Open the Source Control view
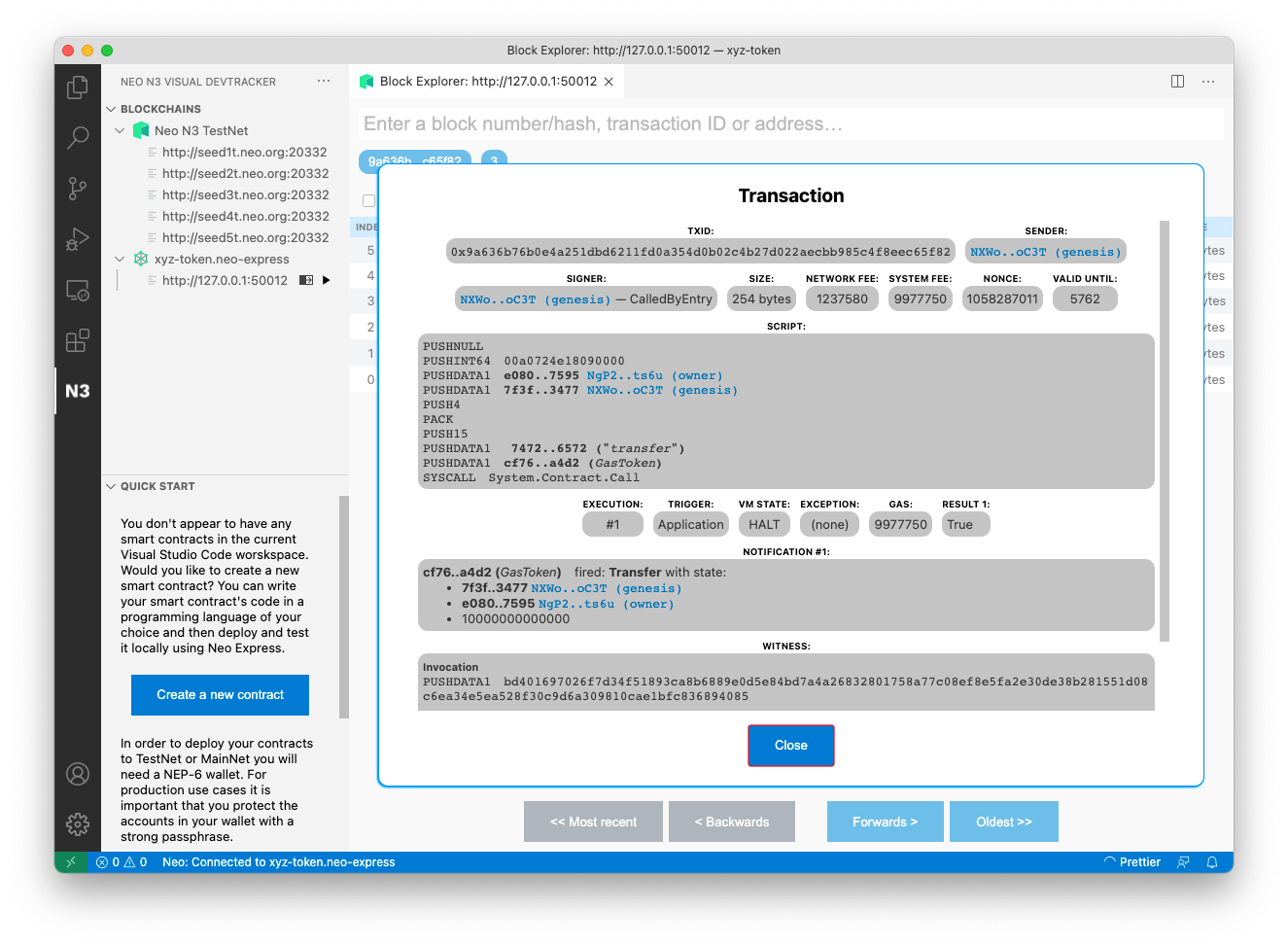 click(78, 189)
